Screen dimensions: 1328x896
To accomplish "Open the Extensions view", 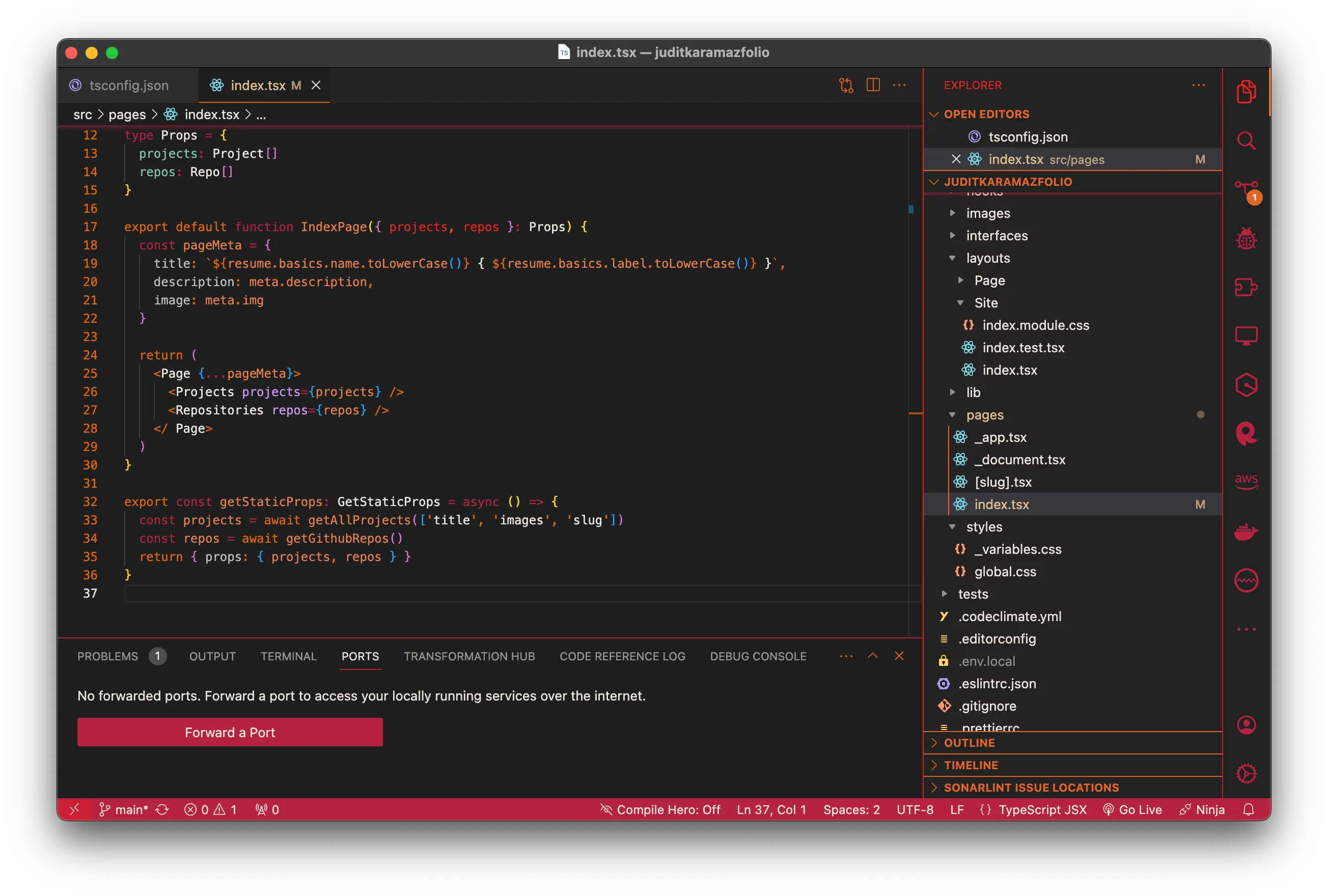I will point(1247,287).
